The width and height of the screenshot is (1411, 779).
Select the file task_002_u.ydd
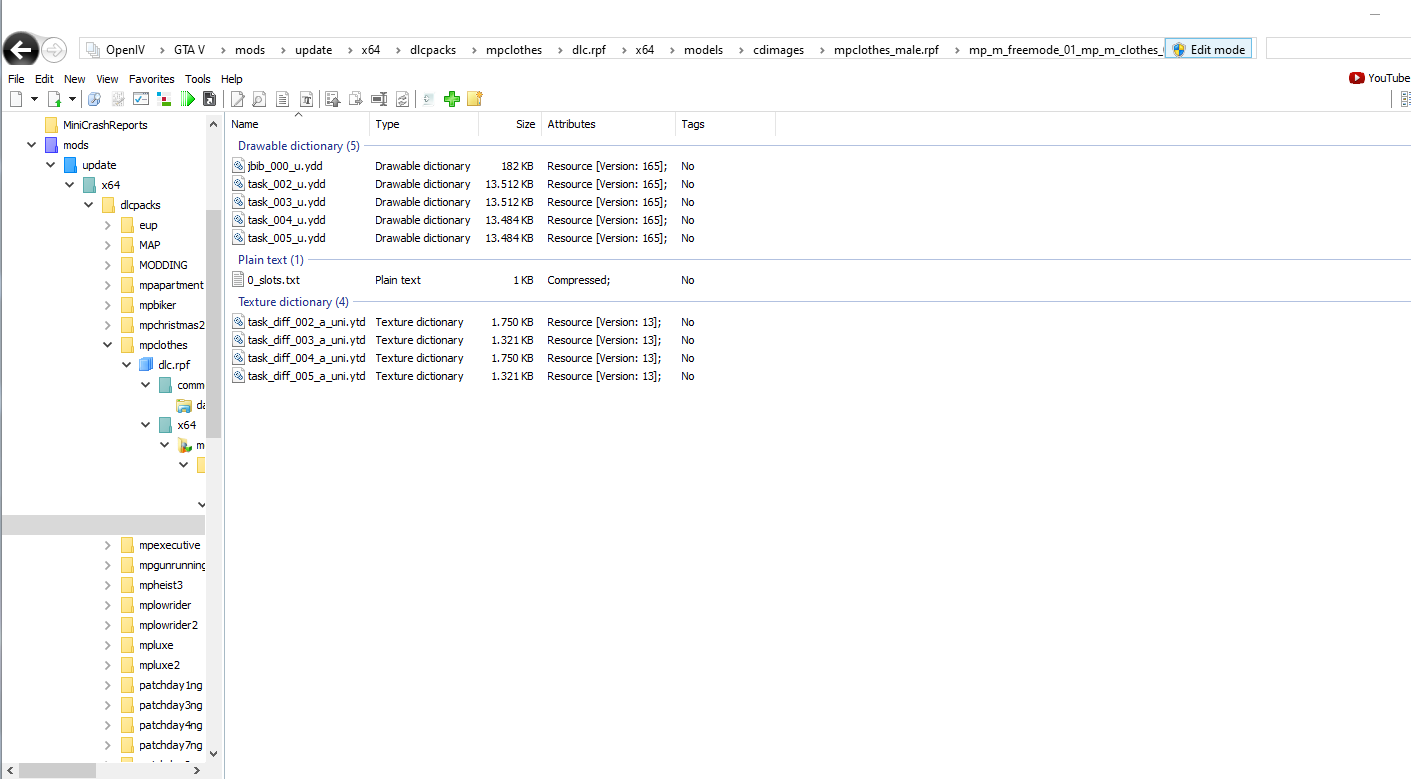point(286,184)
